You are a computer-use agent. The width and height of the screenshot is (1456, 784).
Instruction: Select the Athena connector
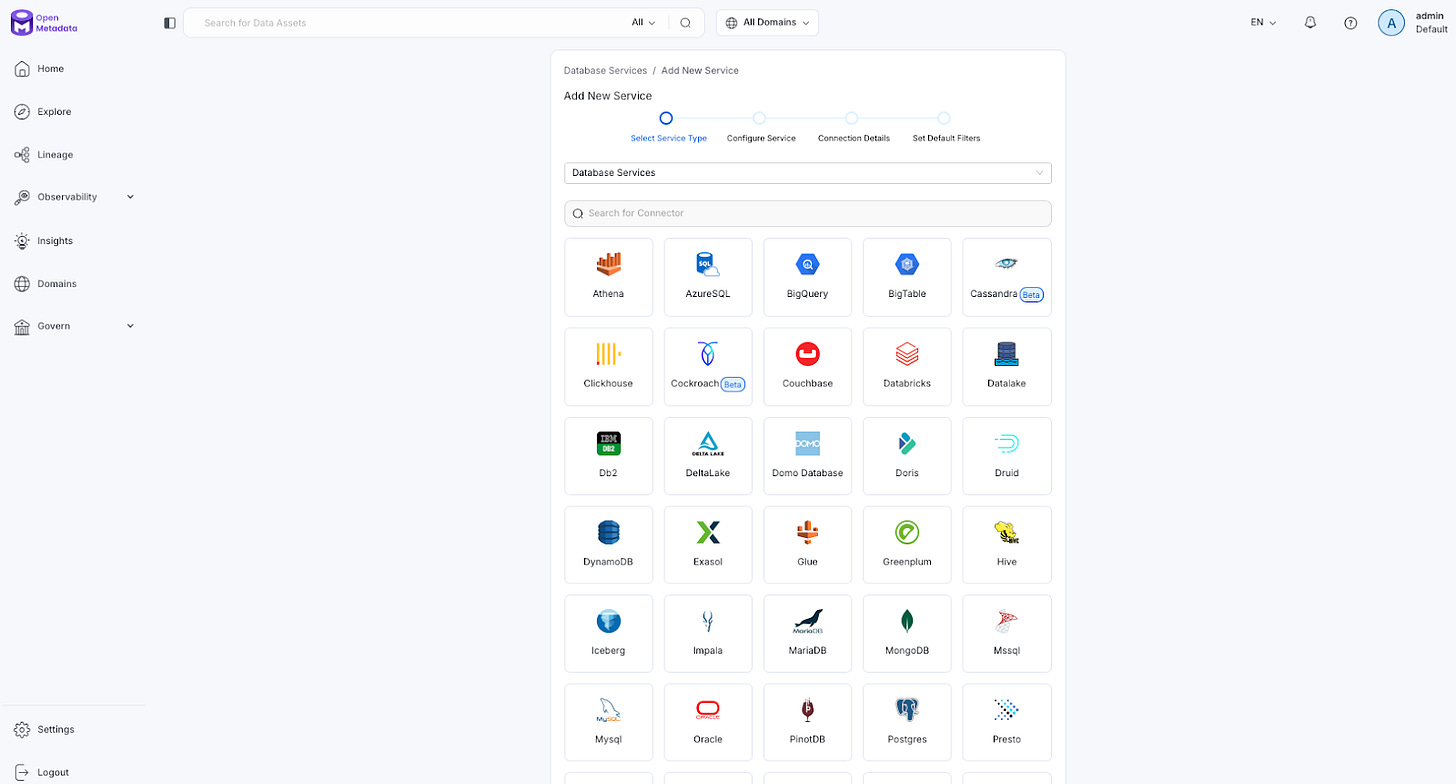click(x=608, y=277)
